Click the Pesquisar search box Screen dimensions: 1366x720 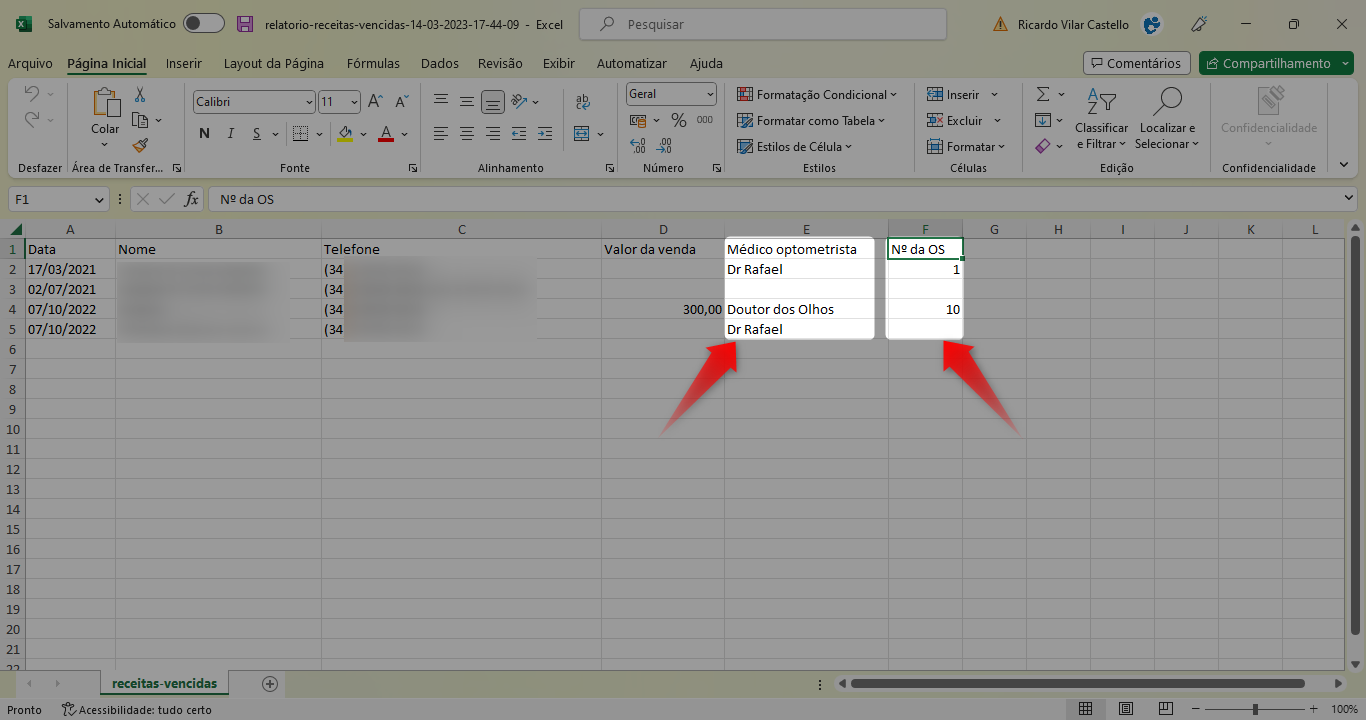tap(763, 24)
